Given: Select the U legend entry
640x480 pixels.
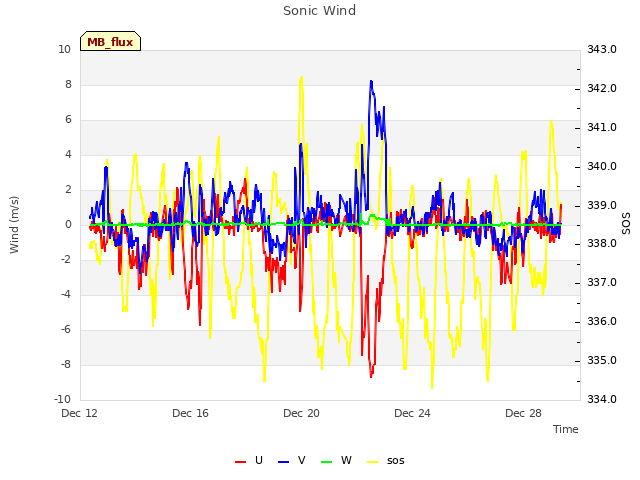Looking at the screenshot, I should pos(249,461).
